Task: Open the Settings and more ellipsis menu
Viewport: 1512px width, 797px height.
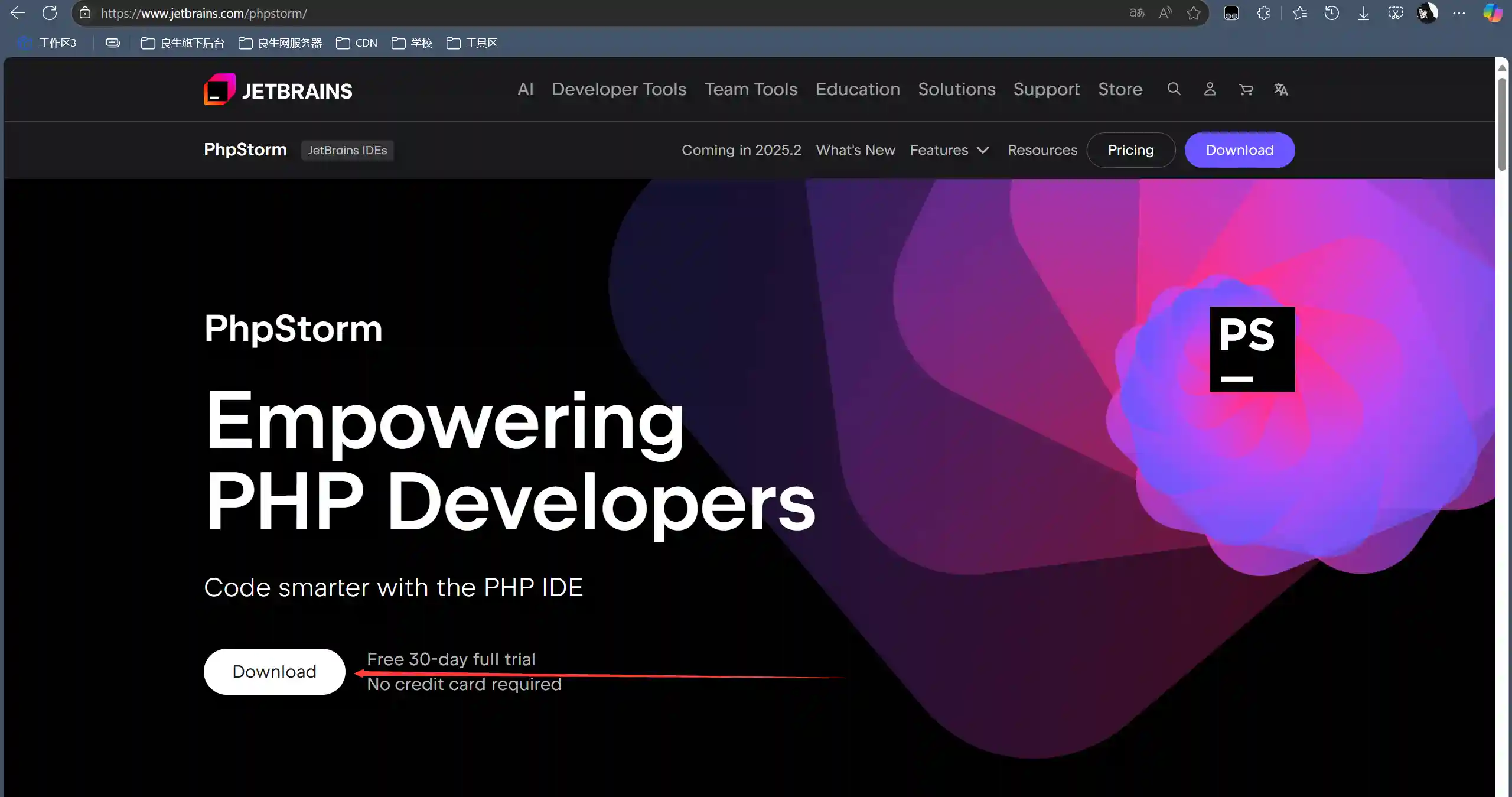Action: coord(1459,13)
